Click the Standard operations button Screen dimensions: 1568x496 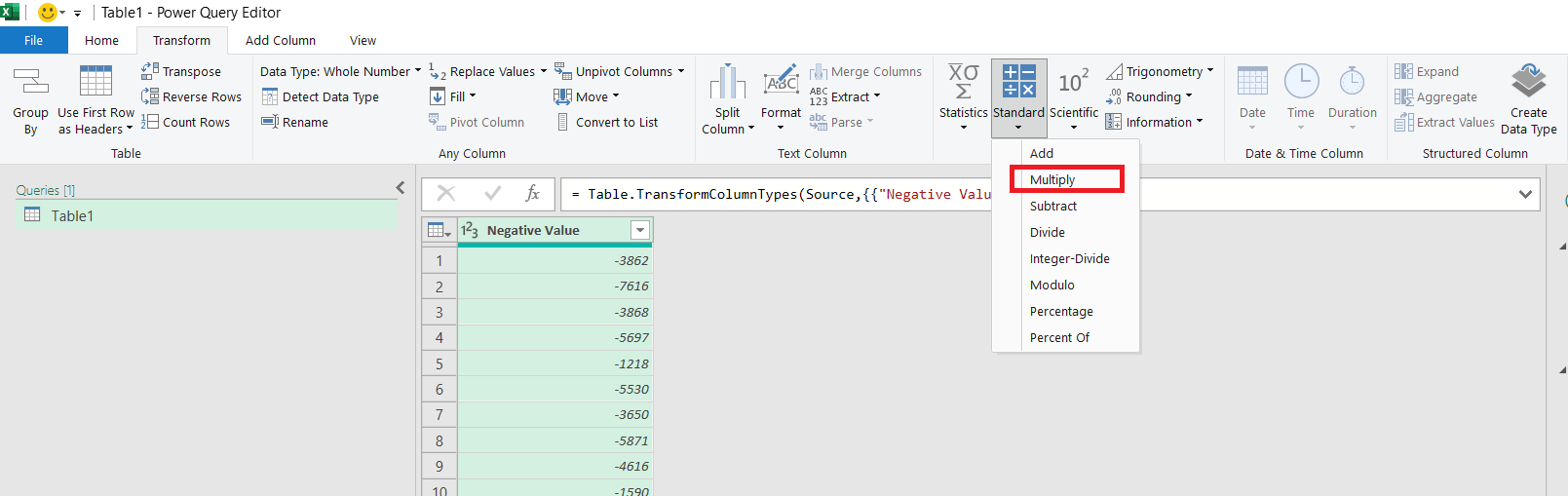(x=1019, y=97)
